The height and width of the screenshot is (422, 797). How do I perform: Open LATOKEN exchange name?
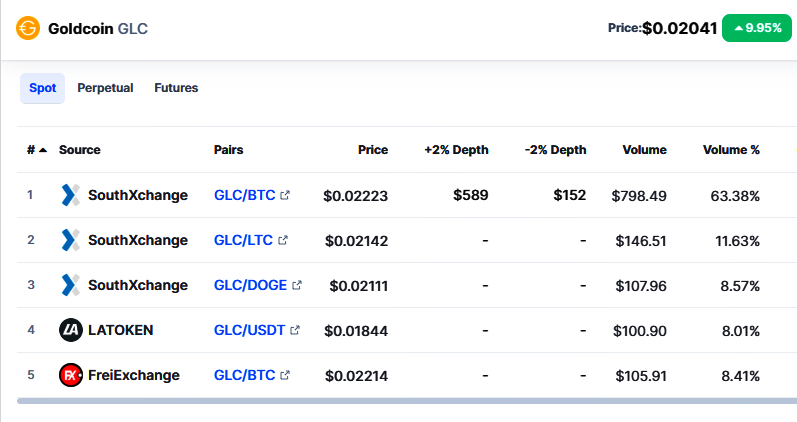[120, 330]
